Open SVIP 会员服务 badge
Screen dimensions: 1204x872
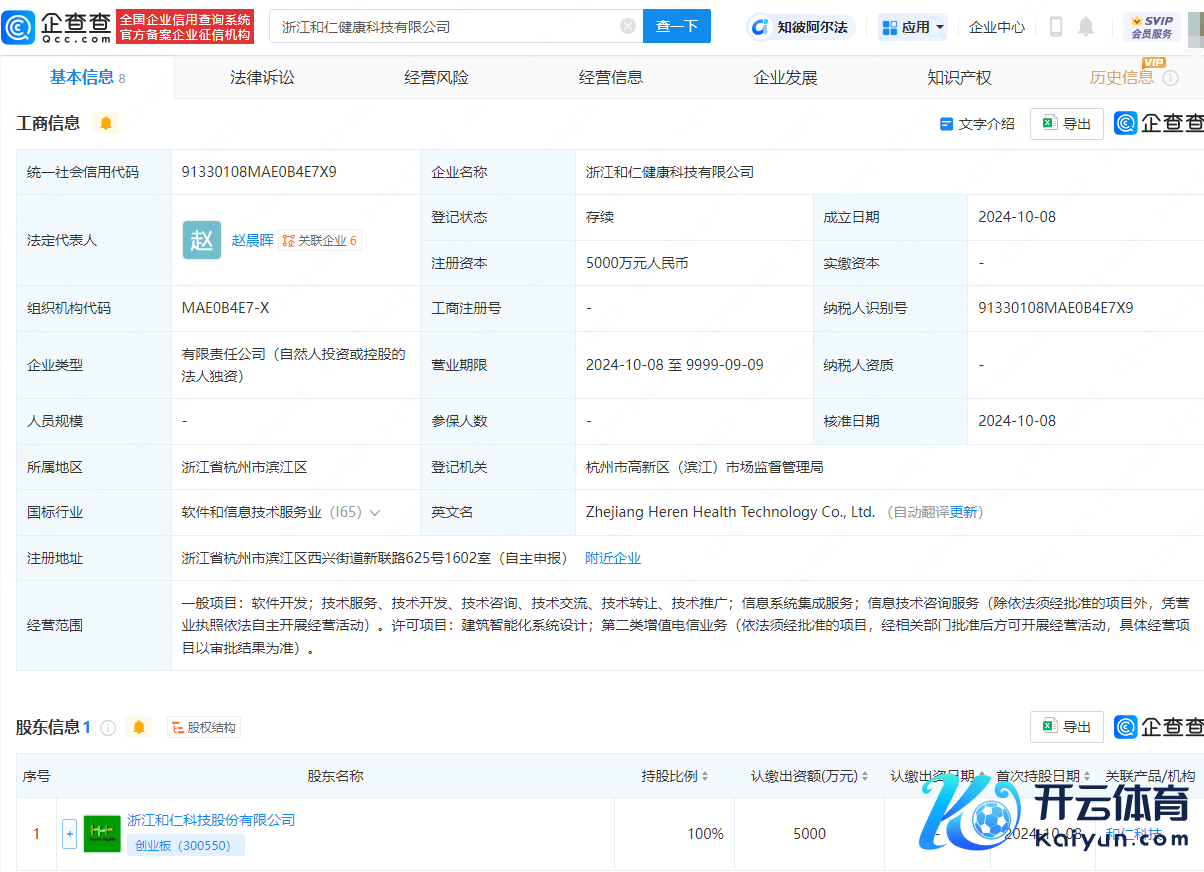pos(1151,27)
